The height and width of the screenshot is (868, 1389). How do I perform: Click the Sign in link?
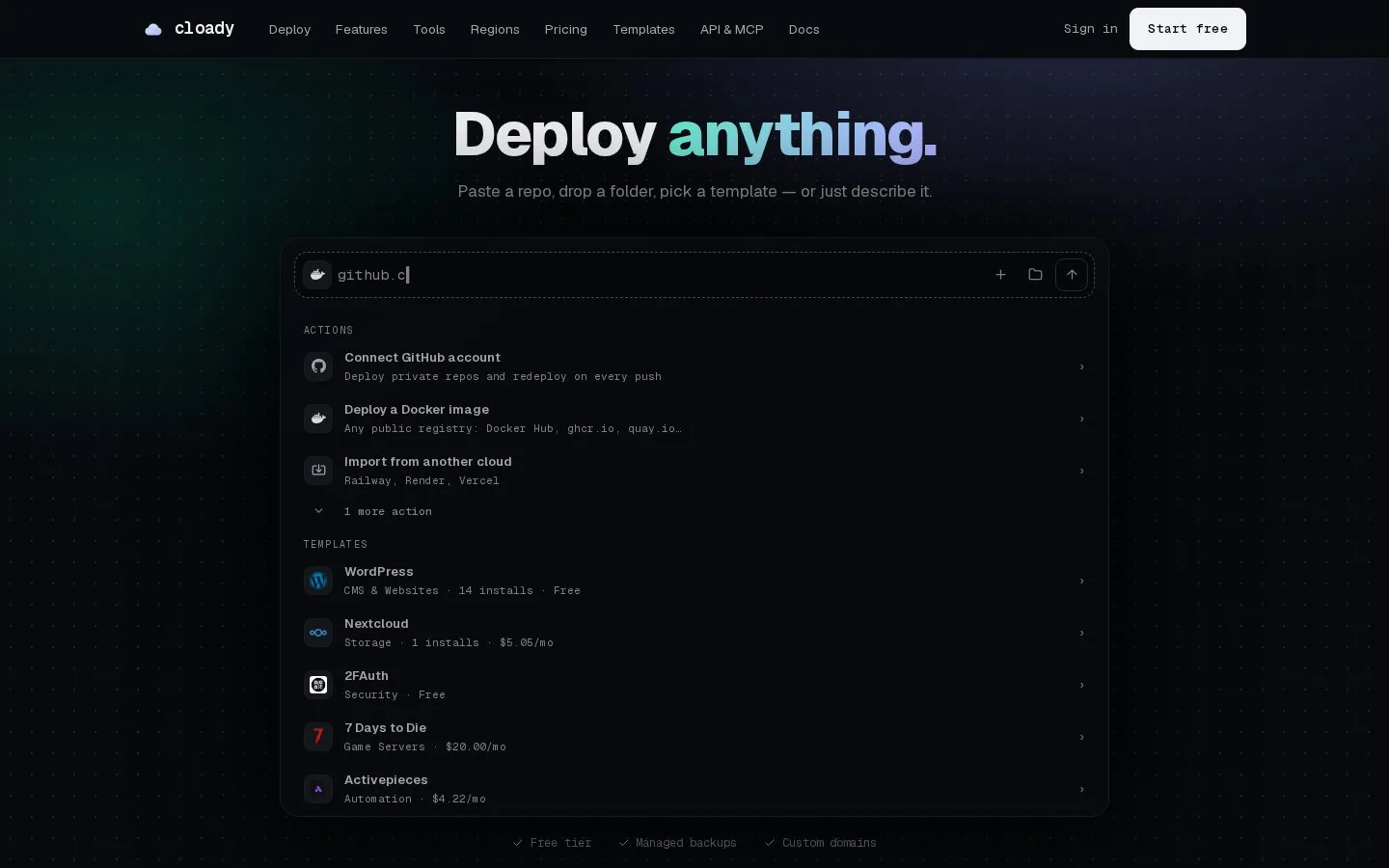[1091, 29]
